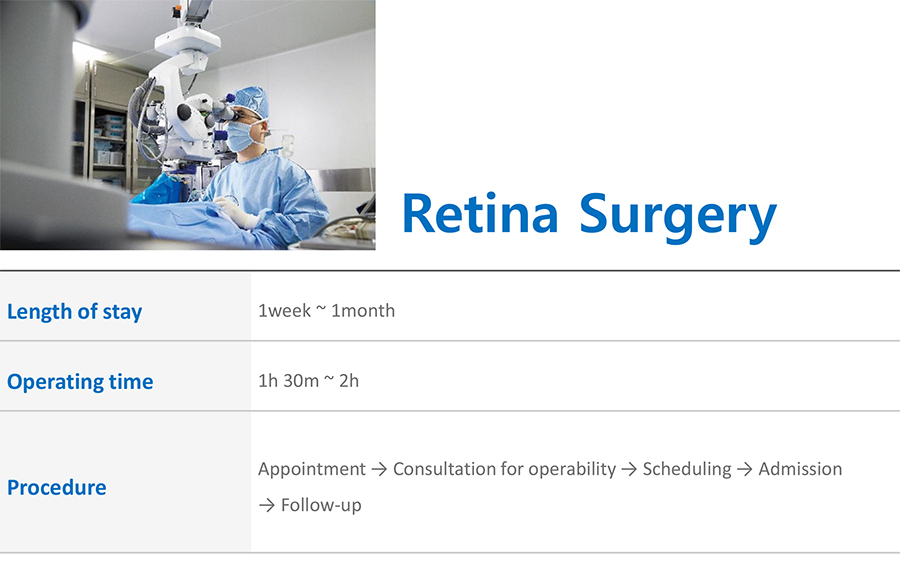Image resolution: width=900 pixels, height=568 pixels.
Task: Click the 1h 30m ~ 2h value
Action: 309,380
